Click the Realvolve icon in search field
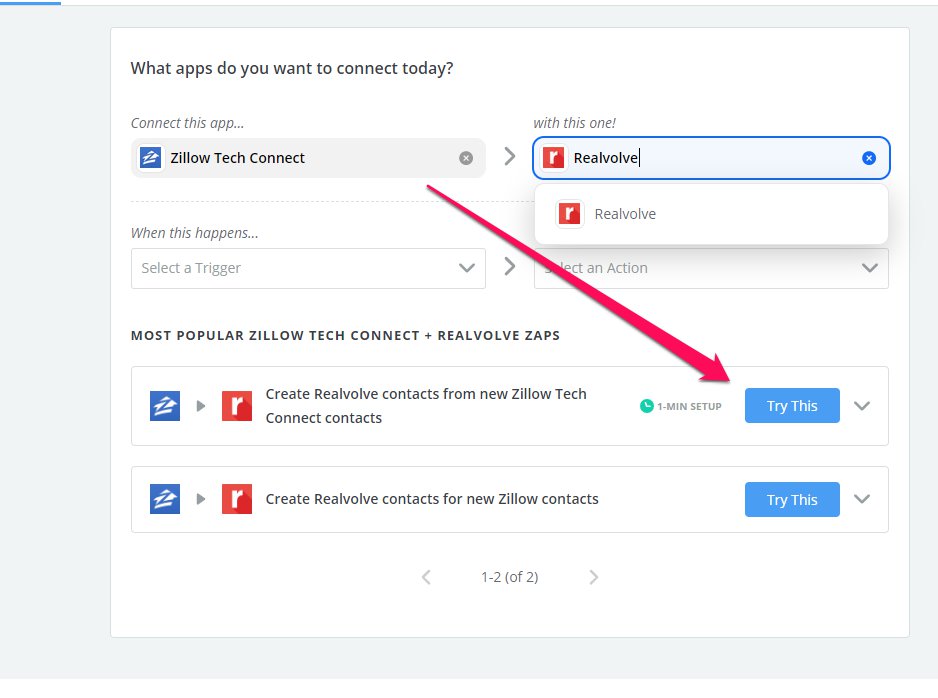 pyautogui.click(x=553, y=158)
